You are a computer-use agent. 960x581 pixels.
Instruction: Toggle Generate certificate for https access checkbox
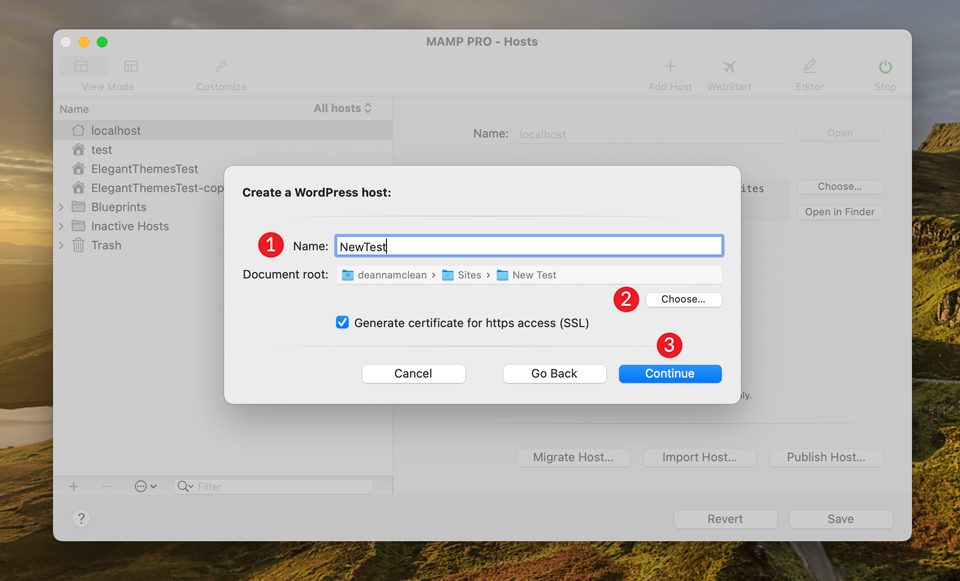[342, 323]
